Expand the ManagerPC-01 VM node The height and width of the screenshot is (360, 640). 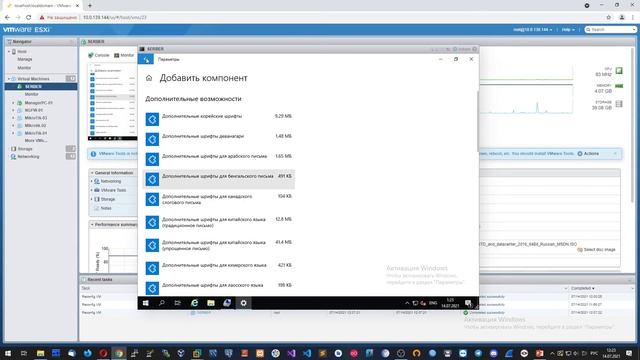tap(13, 103)
